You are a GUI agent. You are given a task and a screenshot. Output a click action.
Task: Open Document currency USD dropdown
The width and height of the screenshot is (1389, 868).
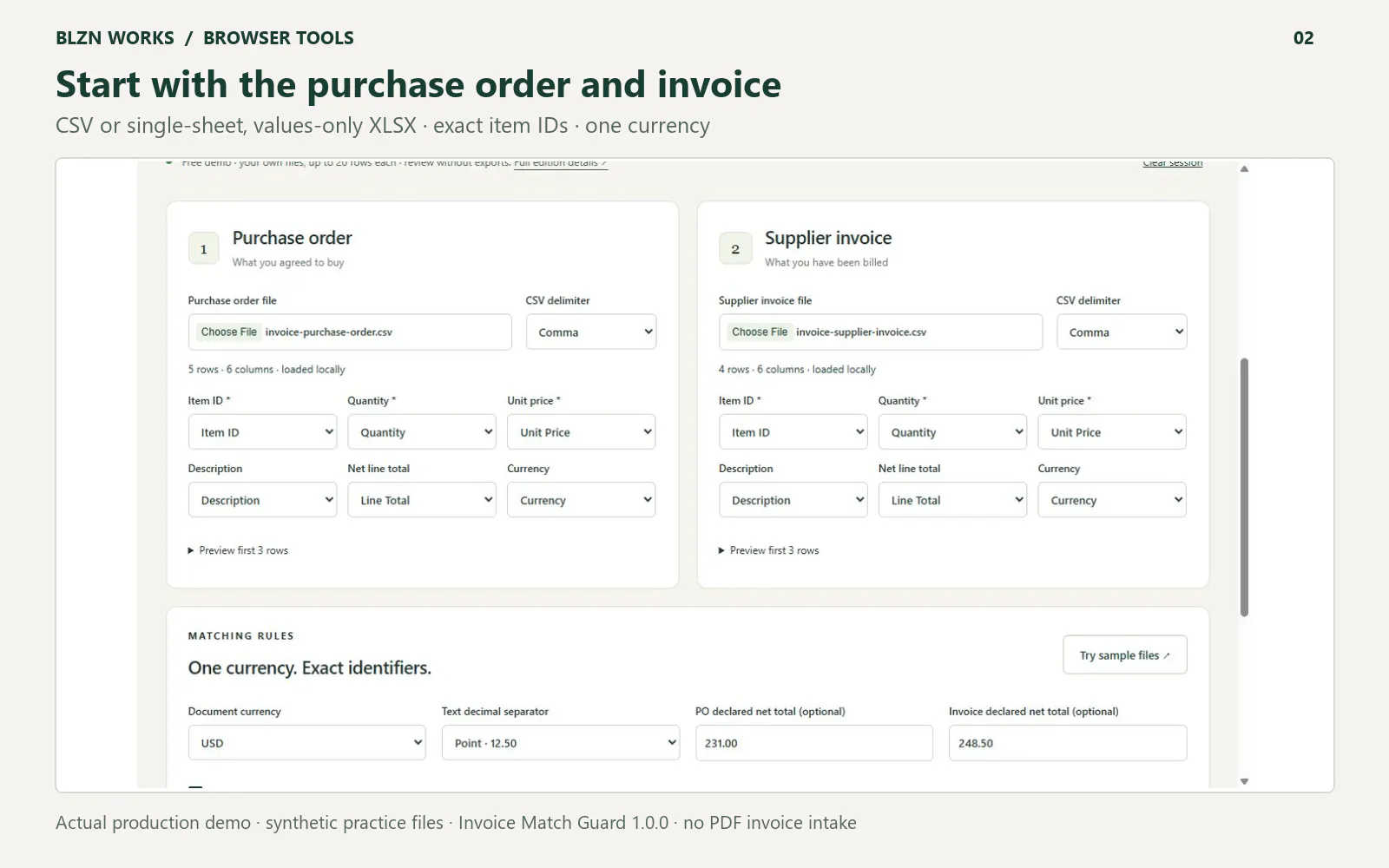click(306, 743)
